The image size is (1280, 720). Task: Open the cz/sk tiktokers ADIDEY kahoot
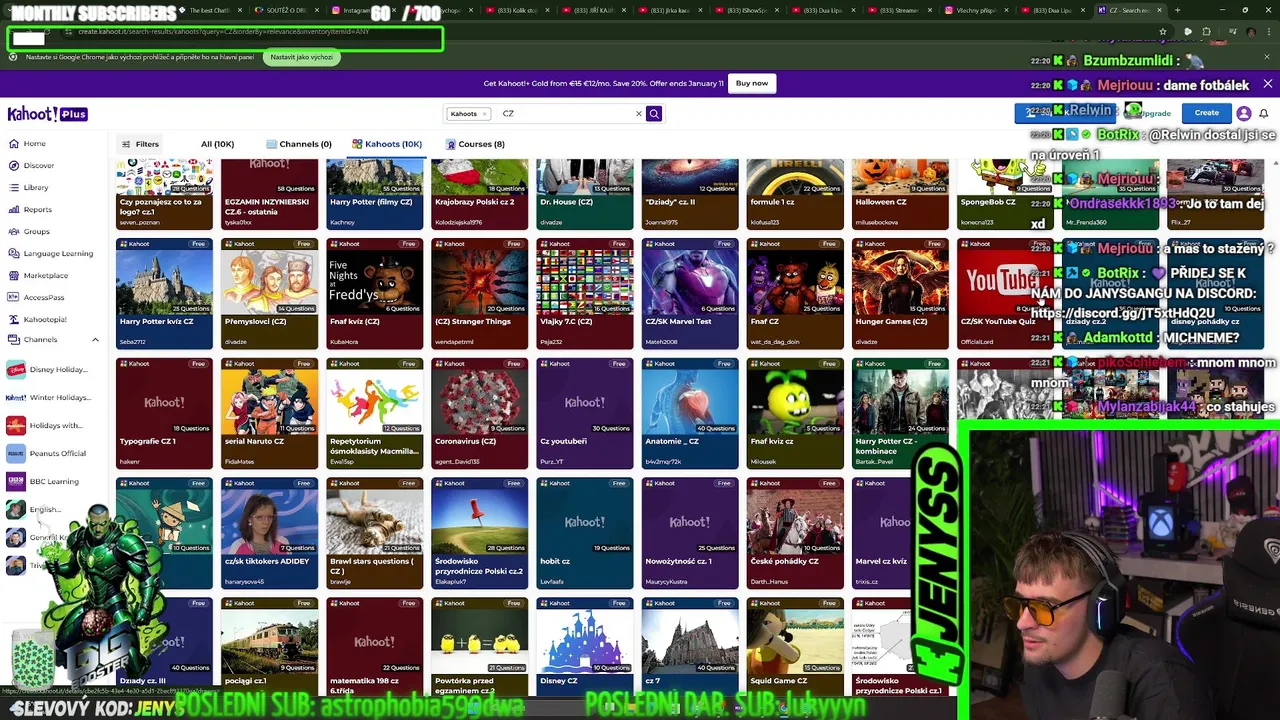269,534
